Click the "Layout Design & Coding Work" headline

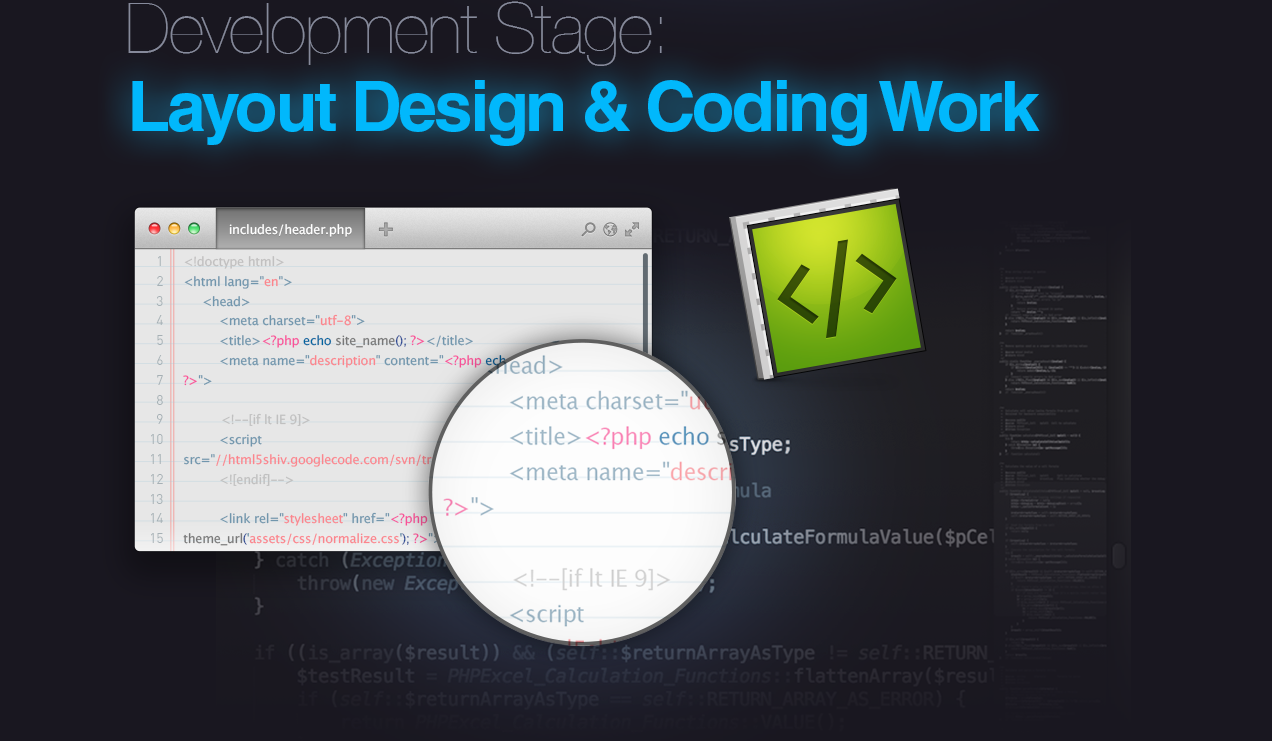[584, 107]
